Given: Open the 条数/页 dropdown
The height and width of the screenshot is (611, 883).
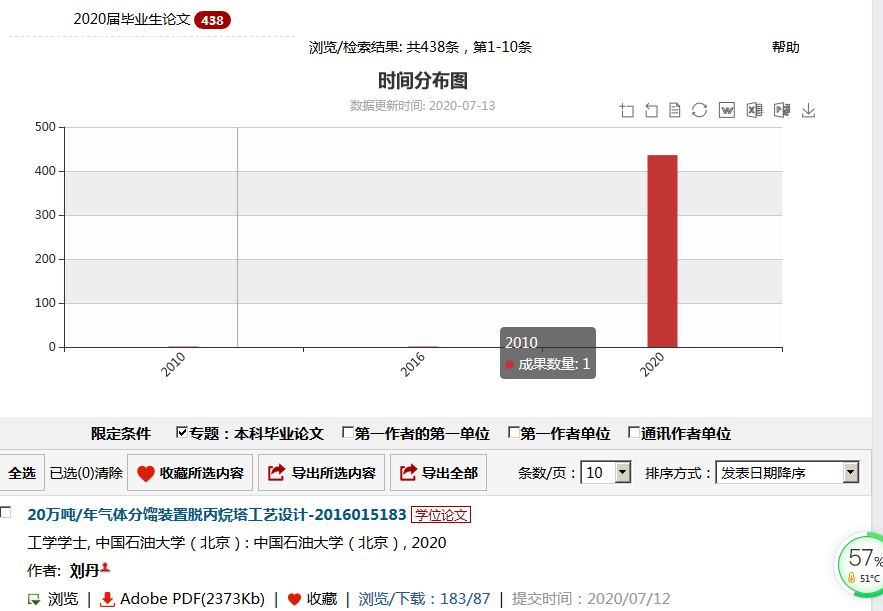Looking at the screenshot, I should (622, 473).
